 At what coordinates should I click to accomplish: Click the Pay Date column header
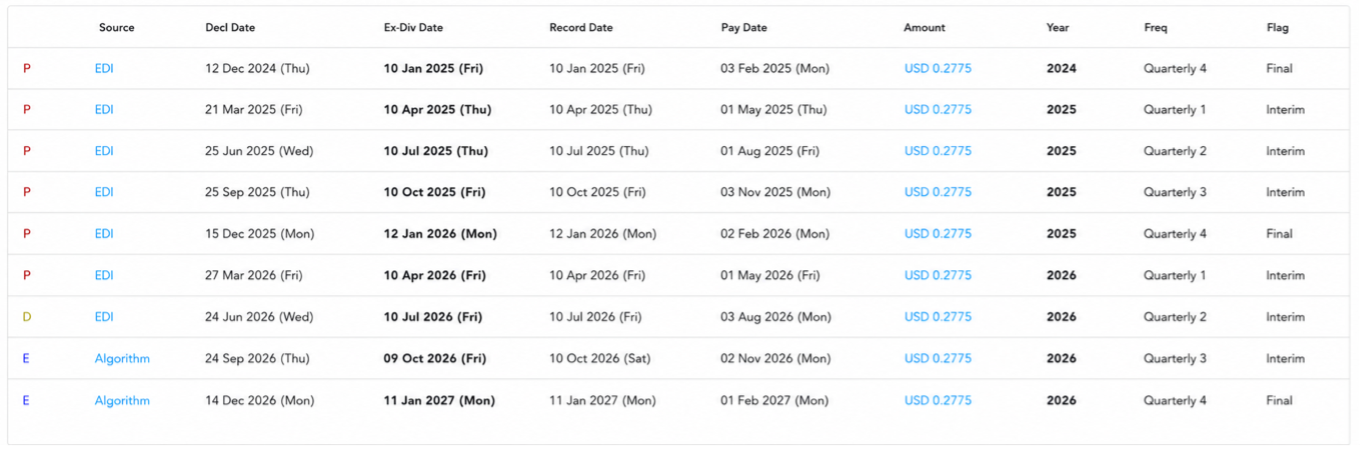coord(744,28)
